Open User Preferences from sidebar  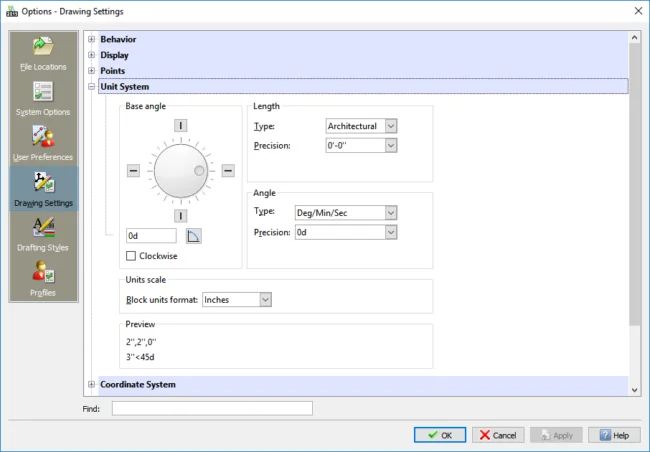[x=42, y=142]
